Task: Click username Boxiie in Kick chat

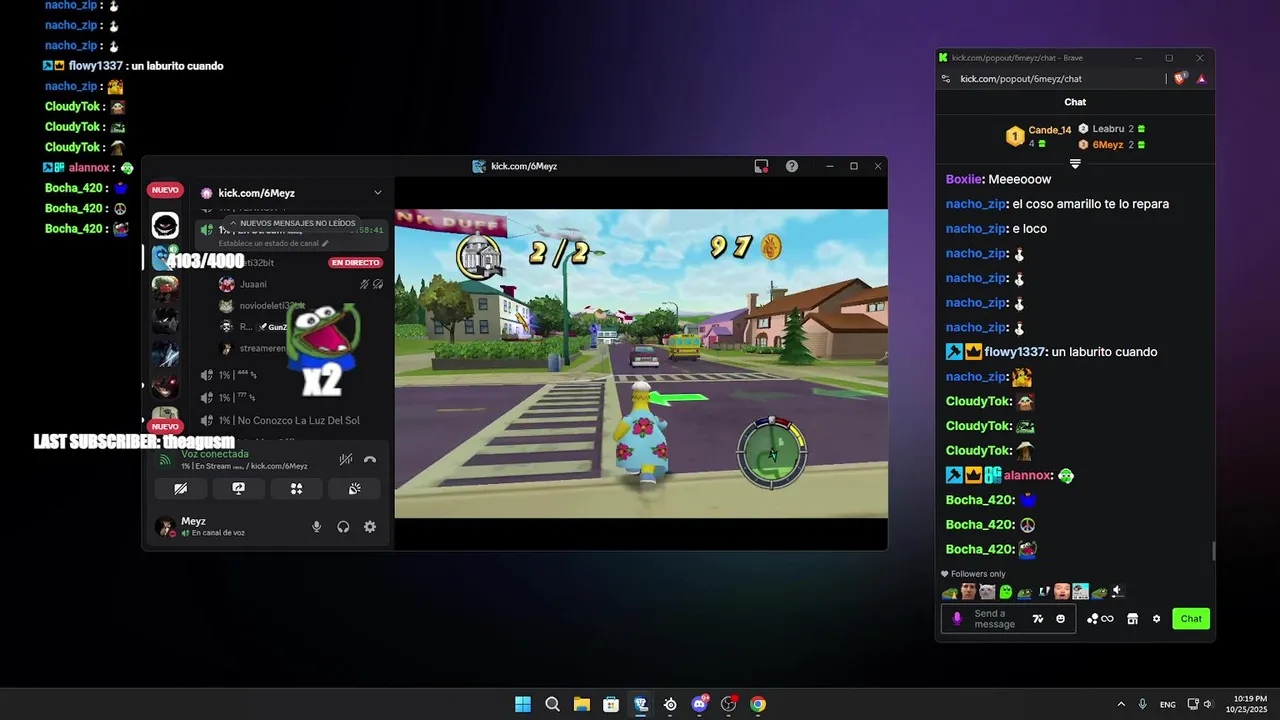Action: [963, 179]
